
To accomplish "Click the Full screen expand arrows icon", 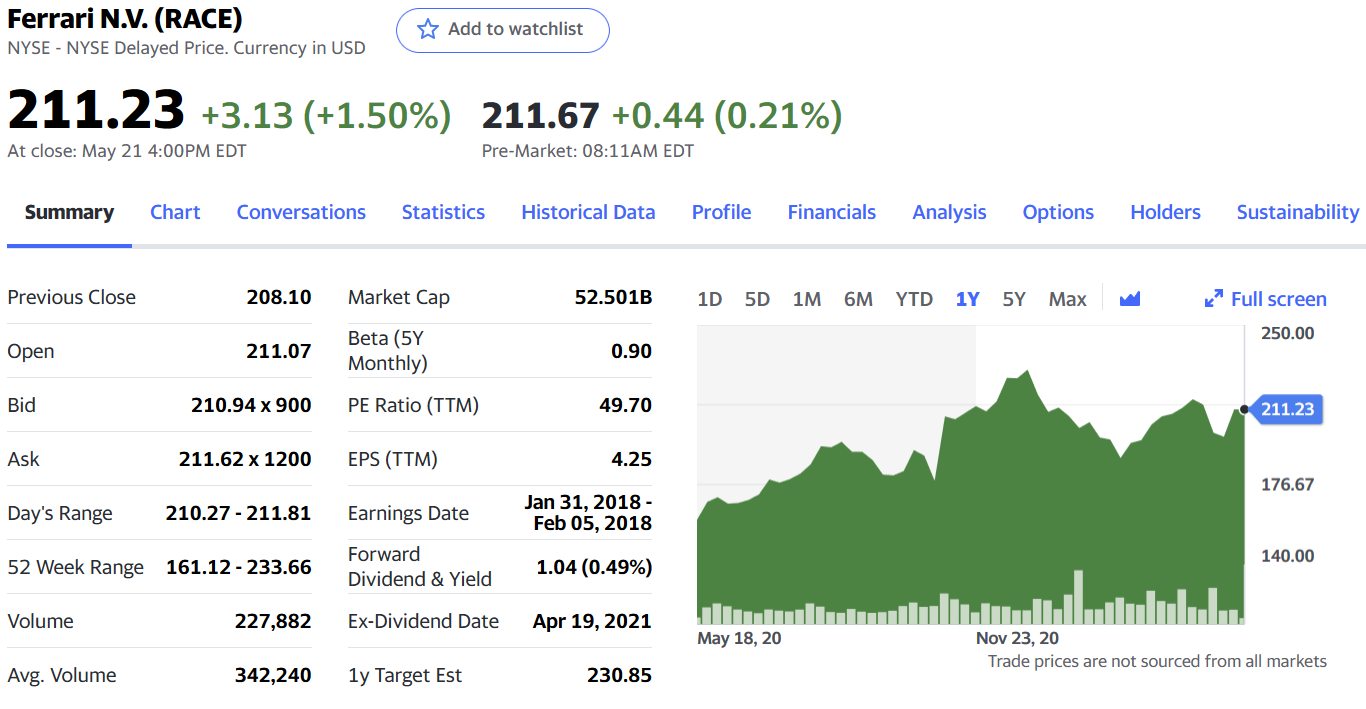I will coord(1214,298).
